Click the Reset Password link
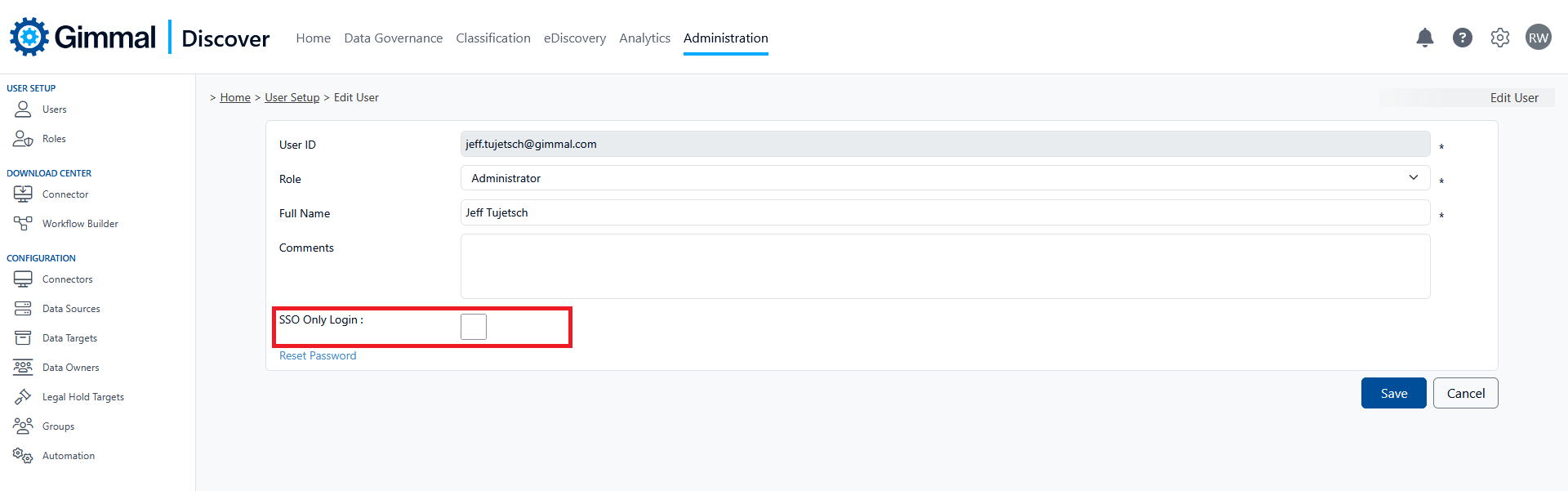 (x=318, y=356)
